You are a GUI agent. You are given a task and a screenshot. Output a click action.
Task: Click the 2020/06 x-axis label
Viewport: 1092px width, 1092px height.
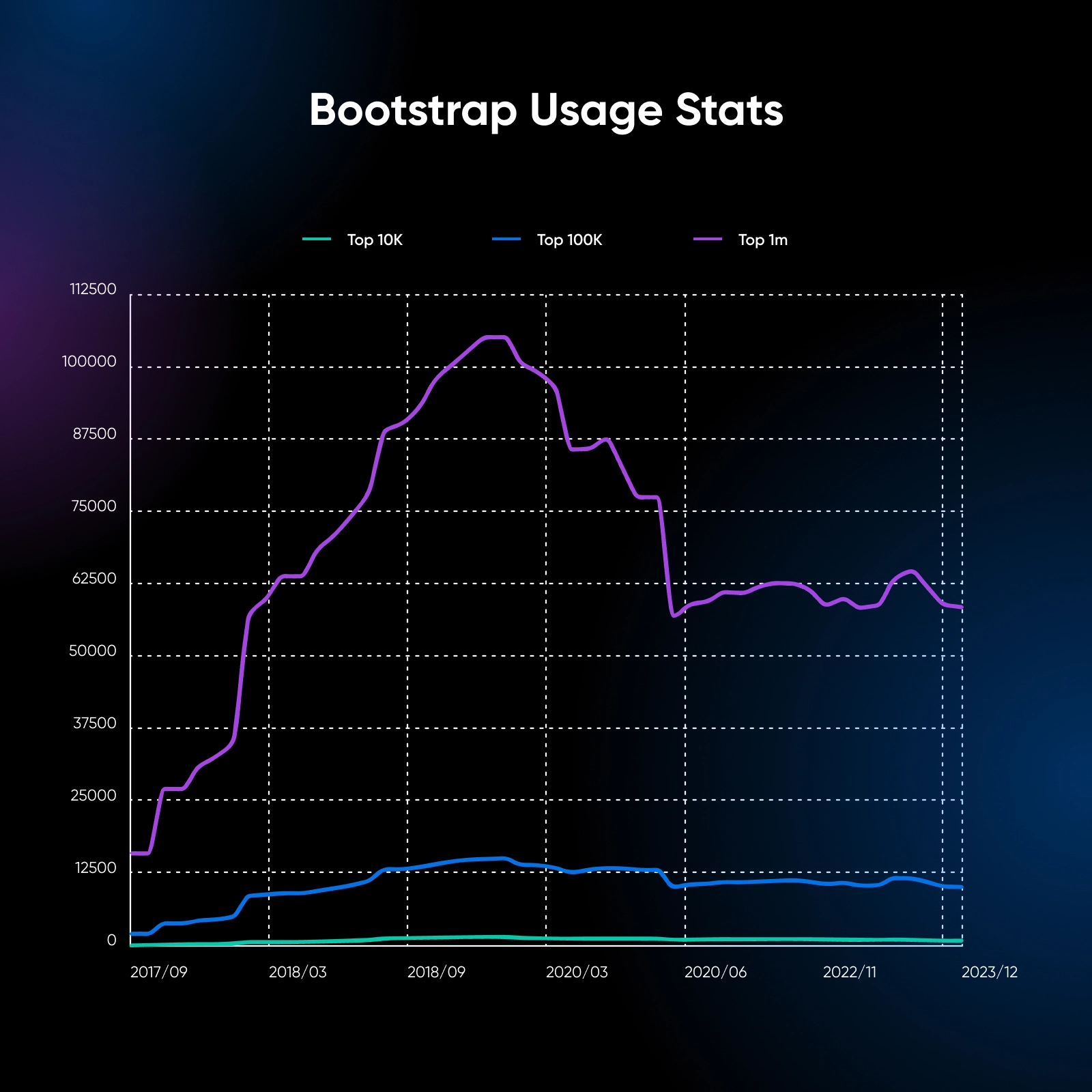point(715,972)
